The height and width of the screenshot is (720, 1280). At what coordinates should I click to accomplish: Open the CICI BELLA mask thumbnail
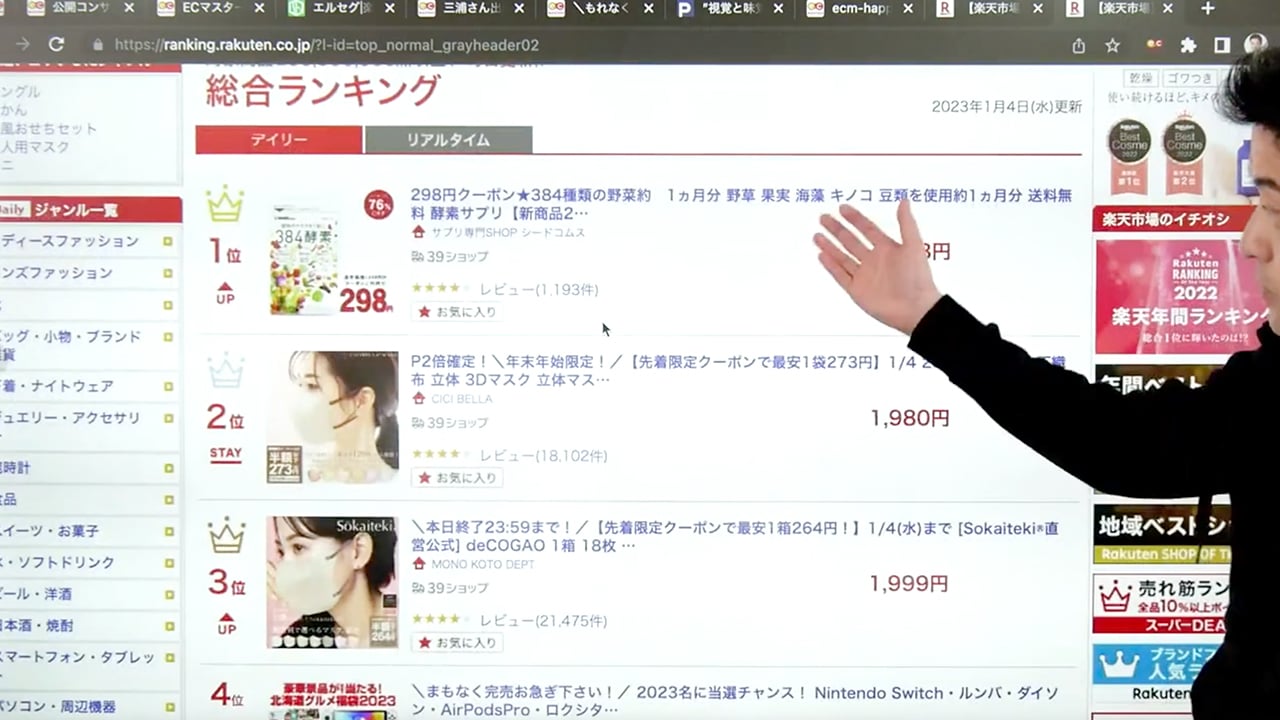click(333, 417)
